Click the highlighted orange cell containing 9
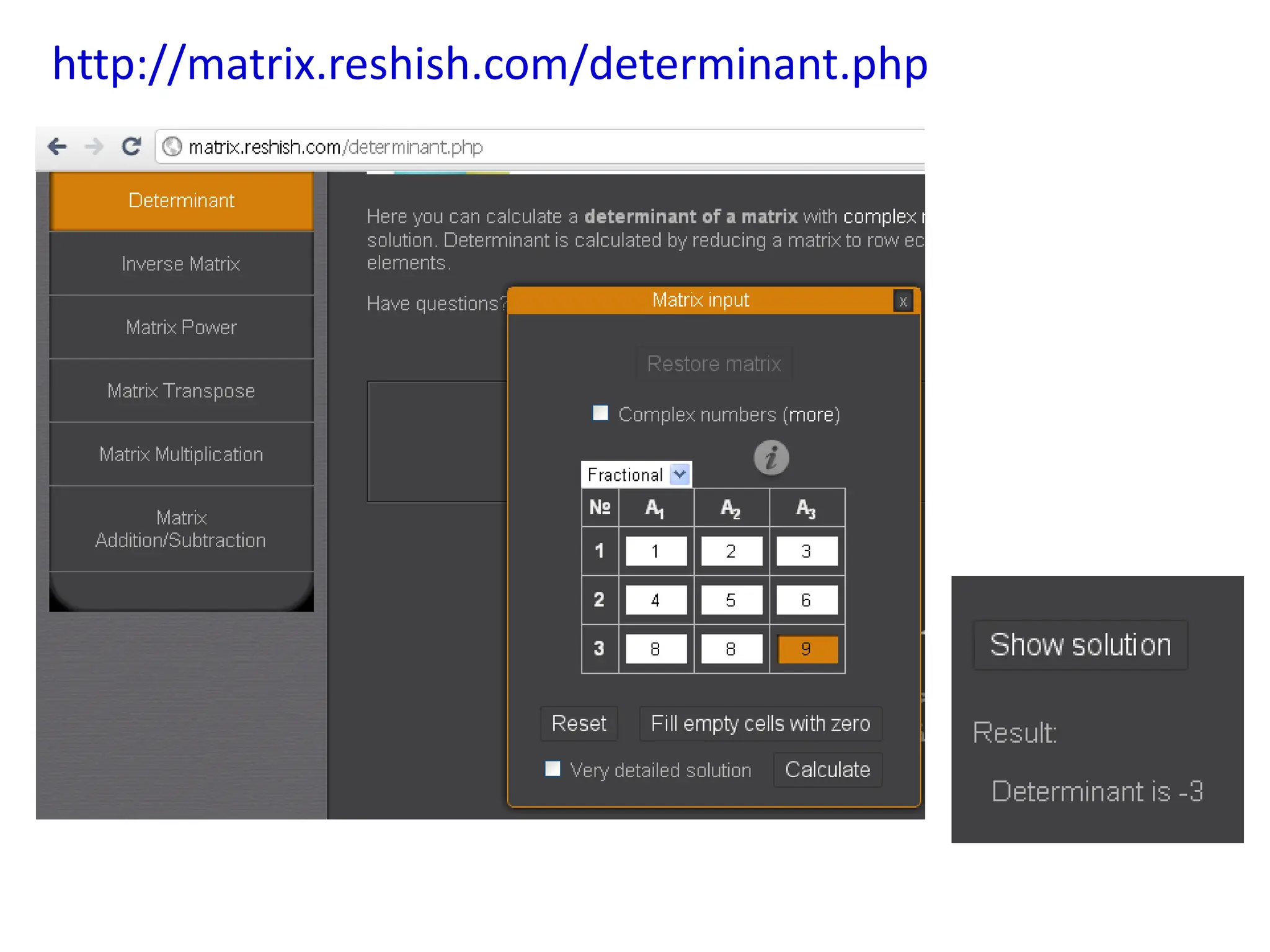Screen dimensions: 1270x952 (x=807, y=649)
